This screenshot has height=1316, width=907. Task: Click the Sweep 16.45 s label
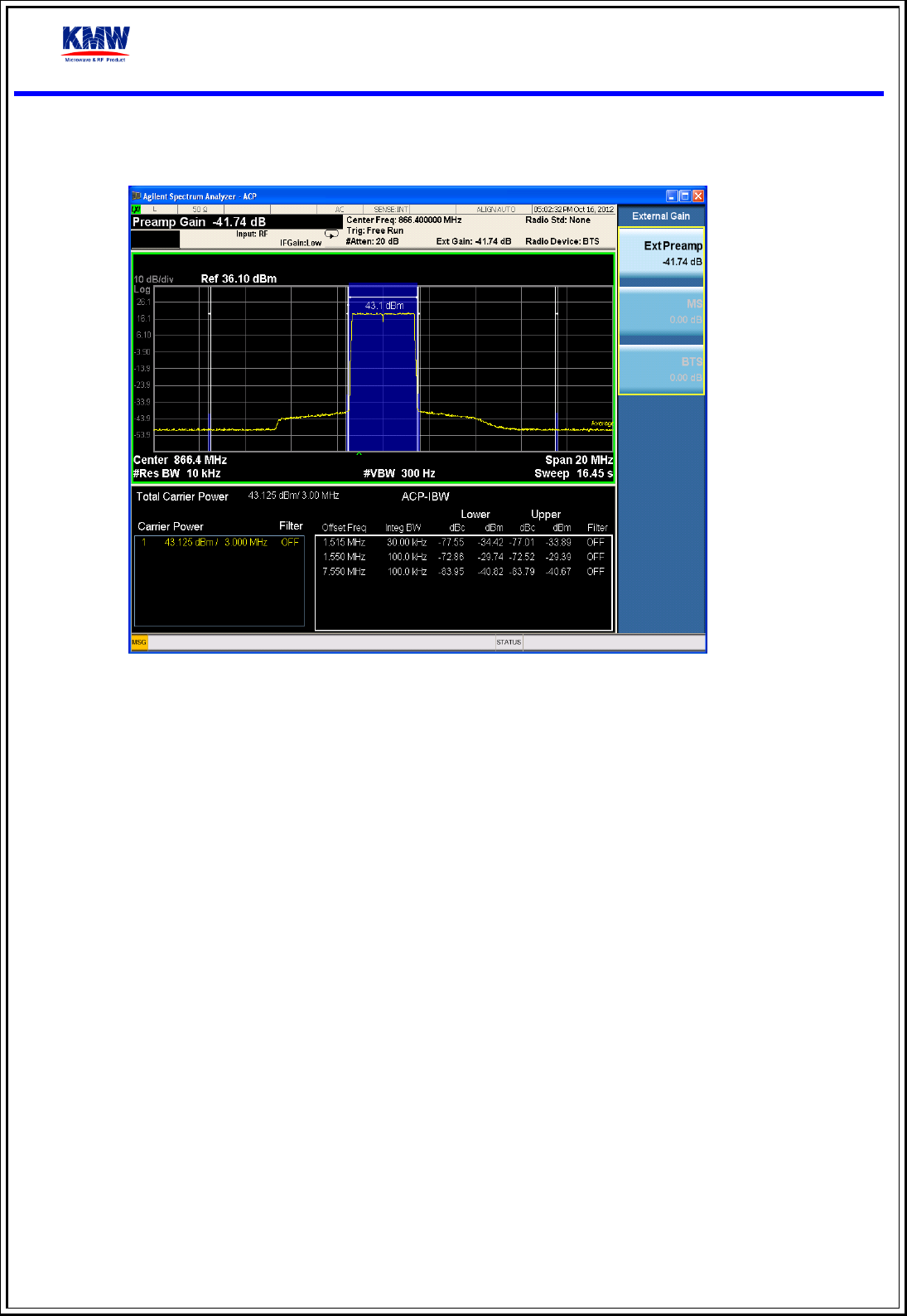574,474
